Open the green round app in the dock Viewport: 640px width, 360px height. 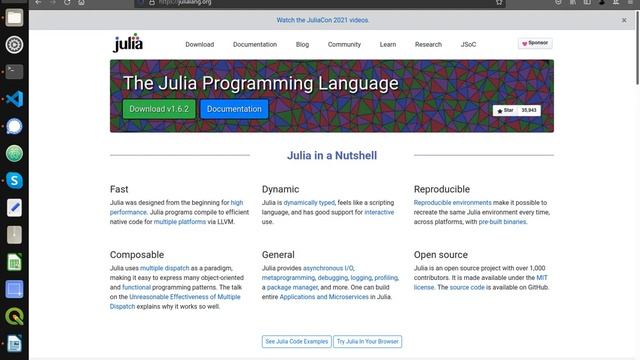point(14,153)
